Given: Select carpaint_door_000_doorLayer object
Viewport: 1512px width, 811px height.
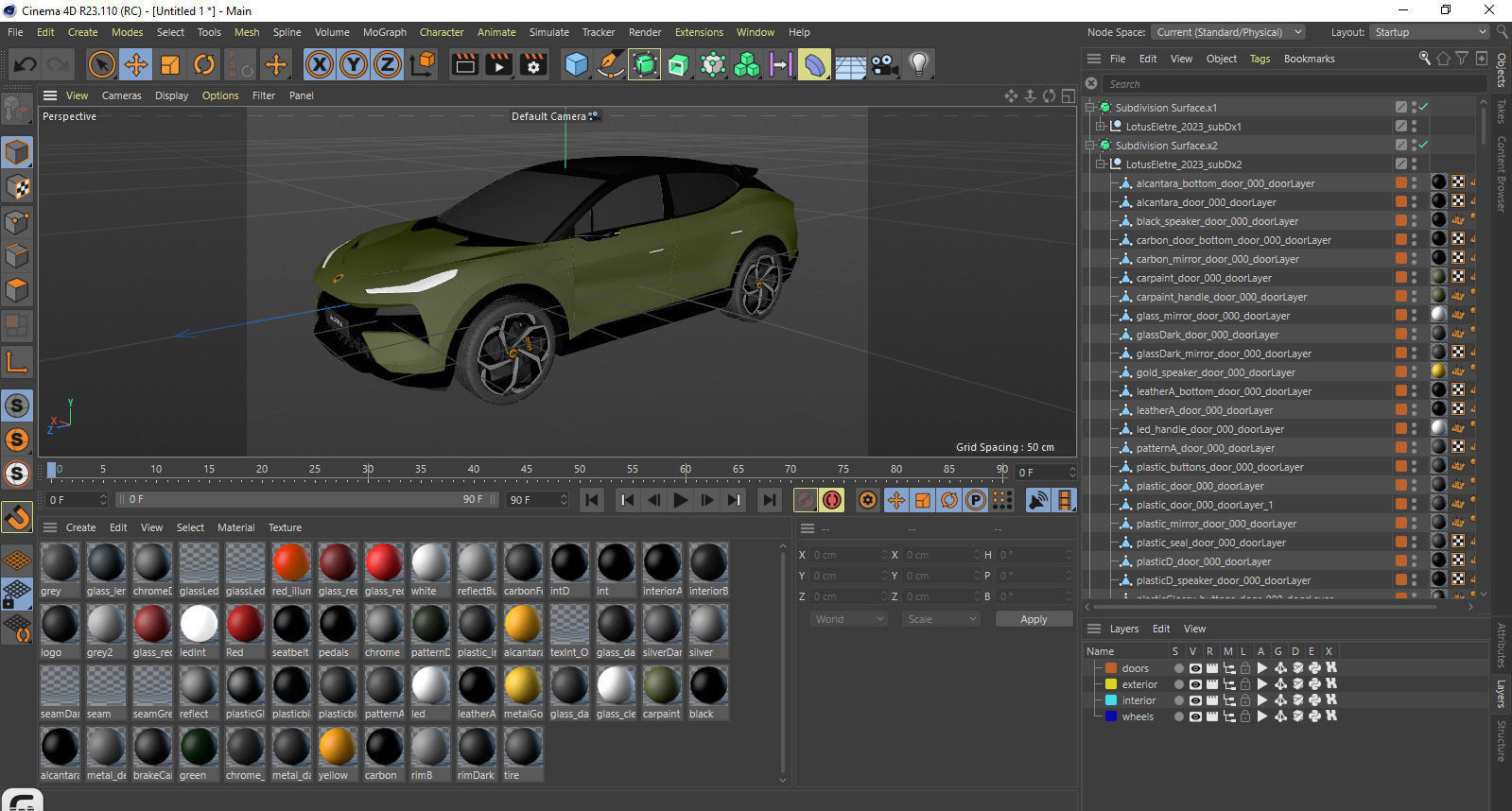Looking at the screenshot, I should [1203, 278].
